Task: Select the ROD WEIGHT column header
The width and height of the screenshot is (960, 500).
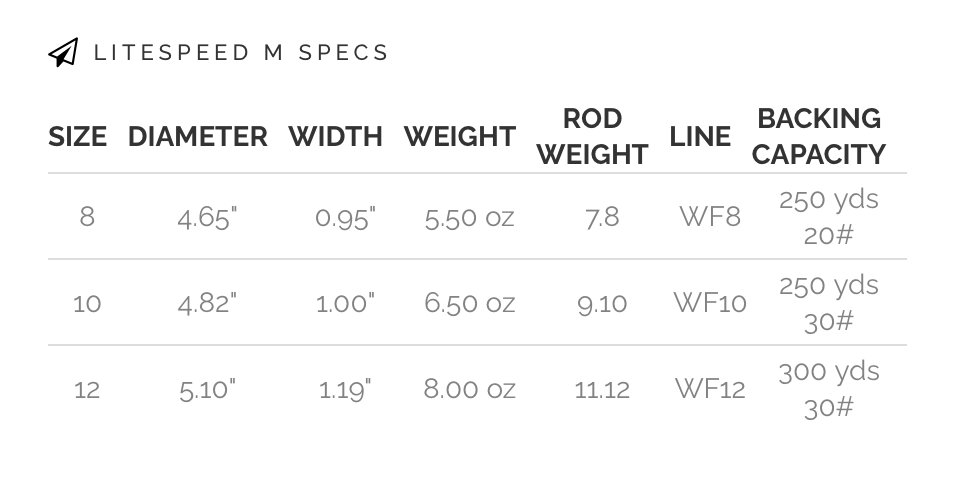Action: [593, 136]
